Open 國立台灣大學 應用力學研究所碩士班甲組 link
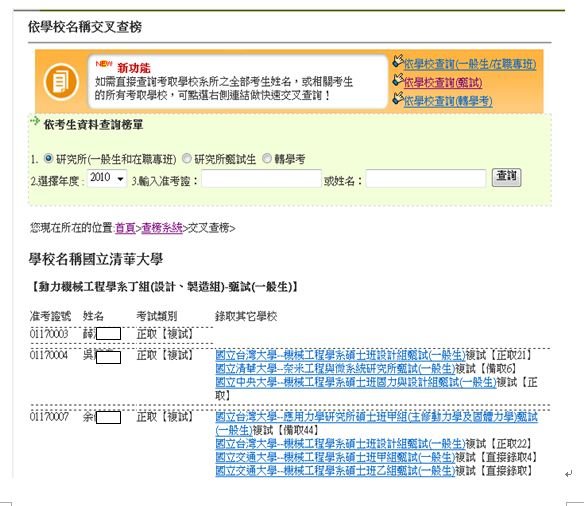This screenshot has height=506, width=584. pos(377,417)
